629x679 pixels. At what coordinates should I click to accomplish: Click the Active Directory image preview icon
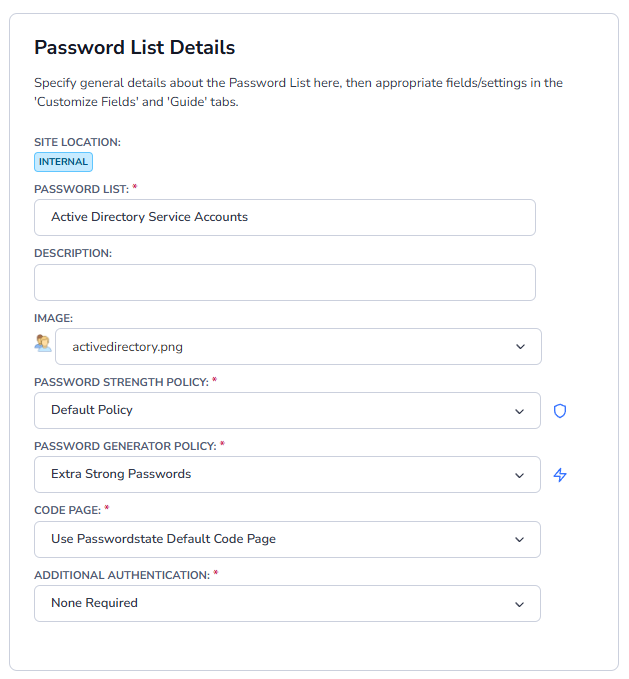point(43,344)
